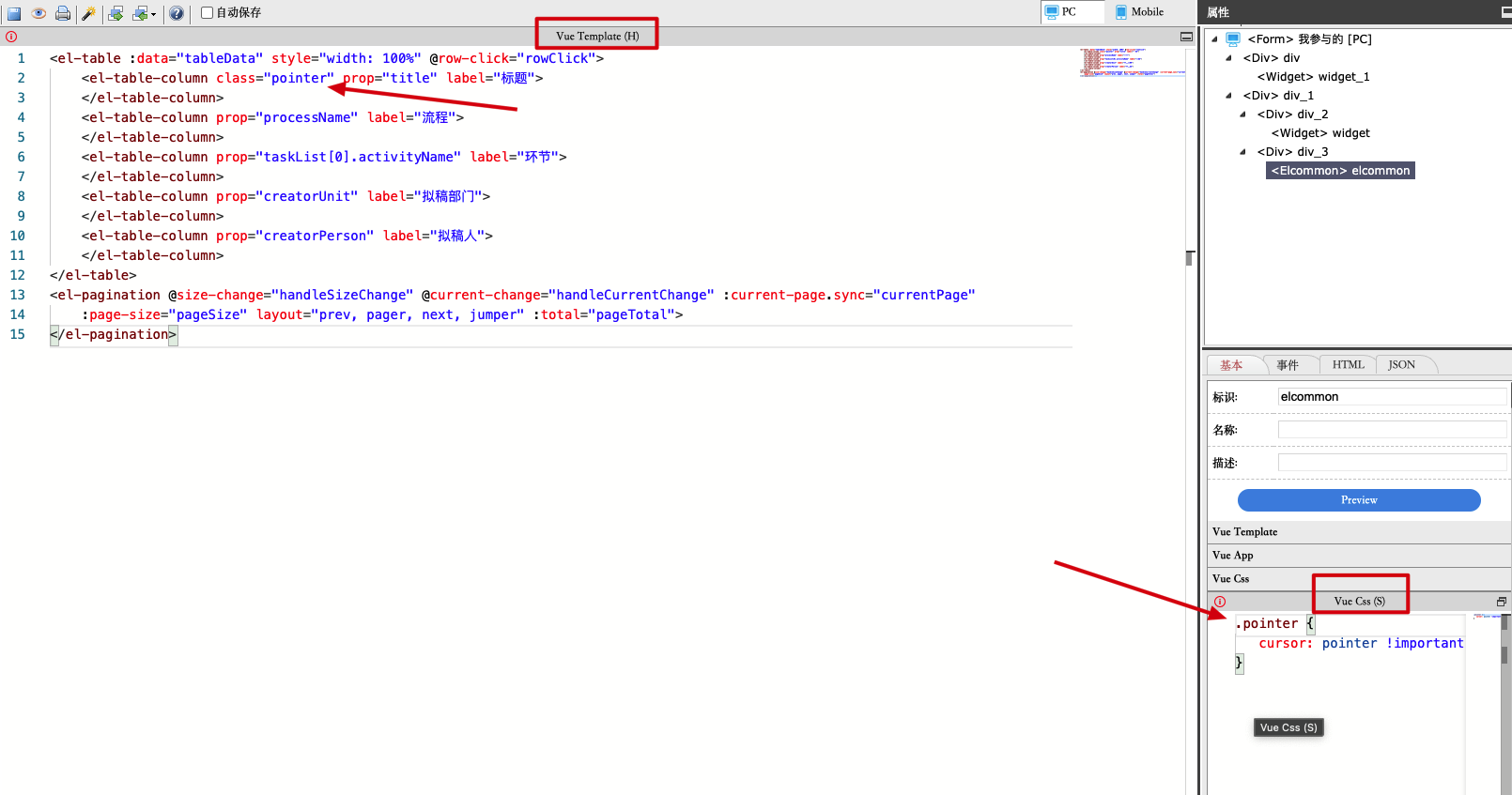Switch to the Mobile view tab
This screenshot has width=1512, height=795.
pos(1139,12)
